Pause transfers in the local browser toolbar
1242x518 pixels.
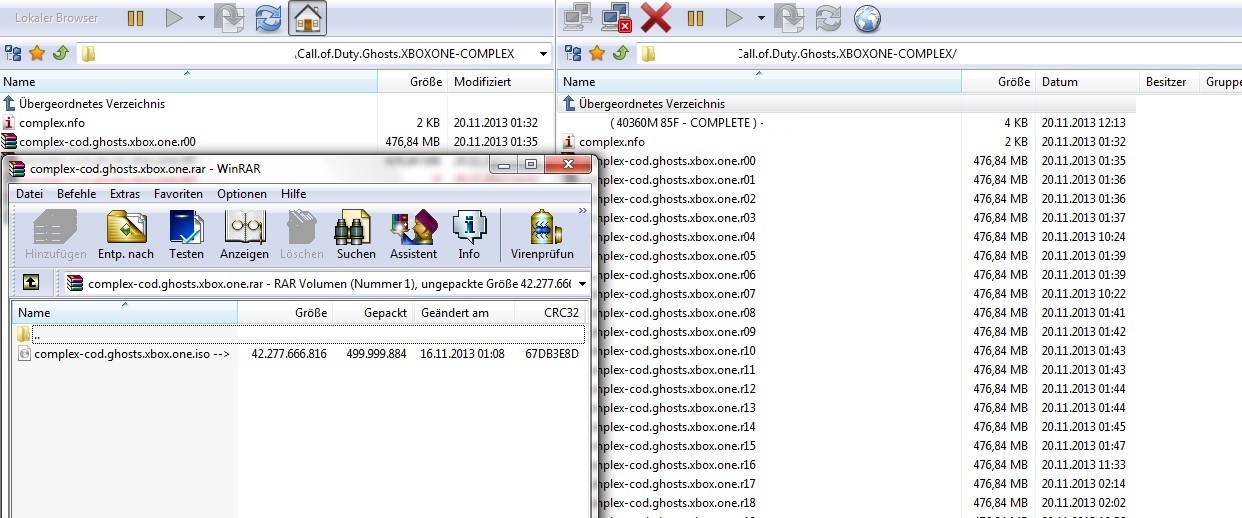(135, 18)
